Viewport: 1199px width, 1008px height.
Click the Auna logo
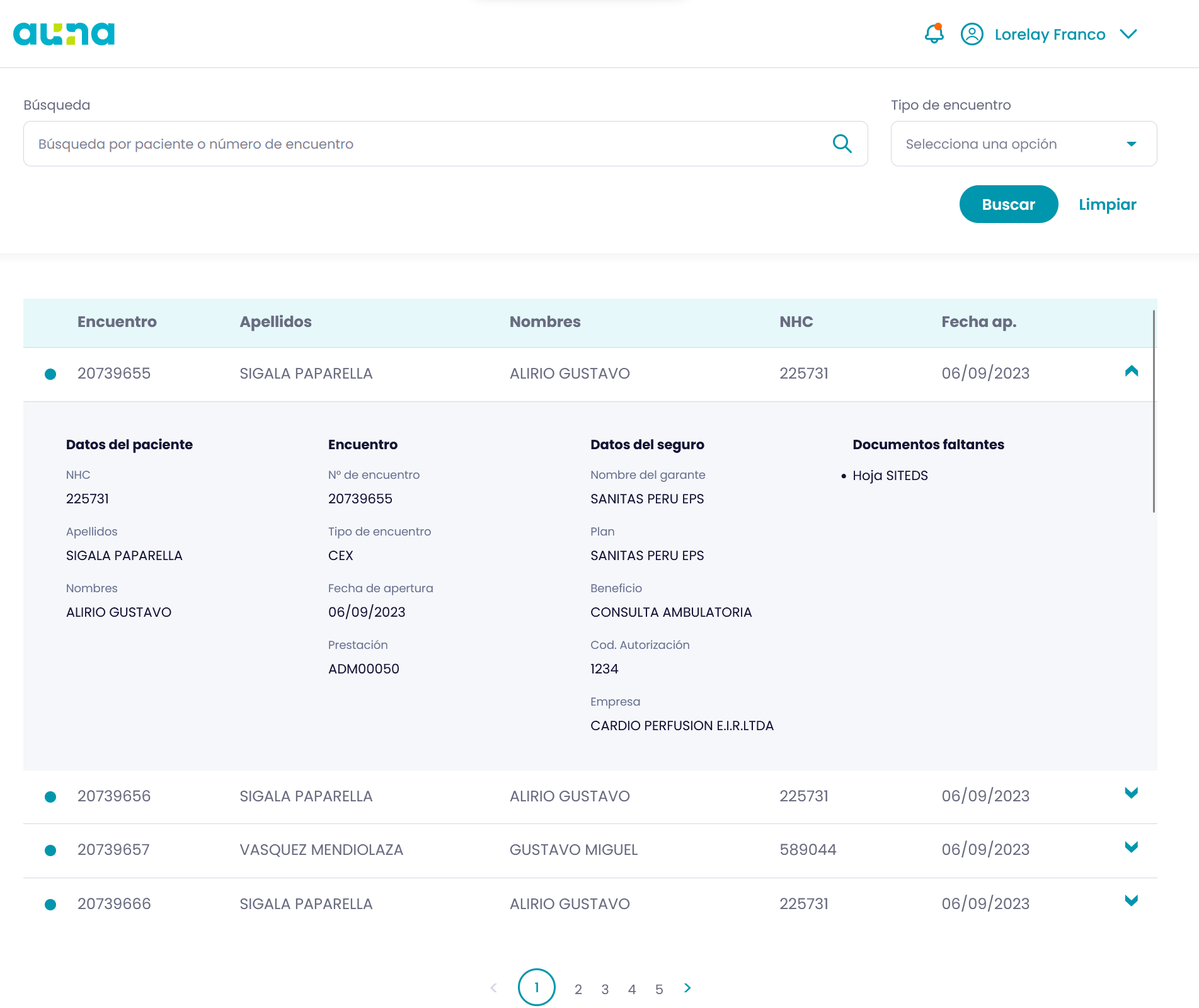tap(64, 34)
